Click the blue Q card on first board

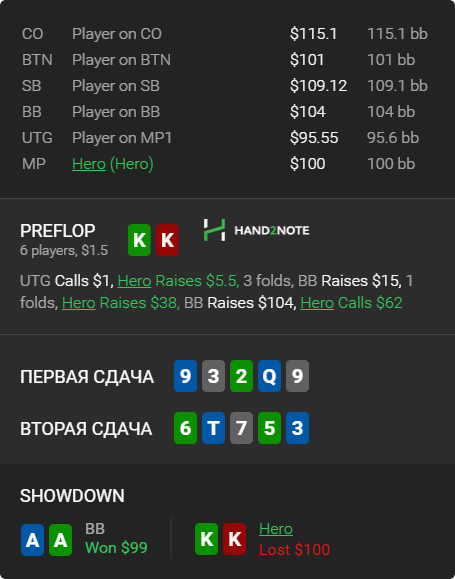point(269,376)
